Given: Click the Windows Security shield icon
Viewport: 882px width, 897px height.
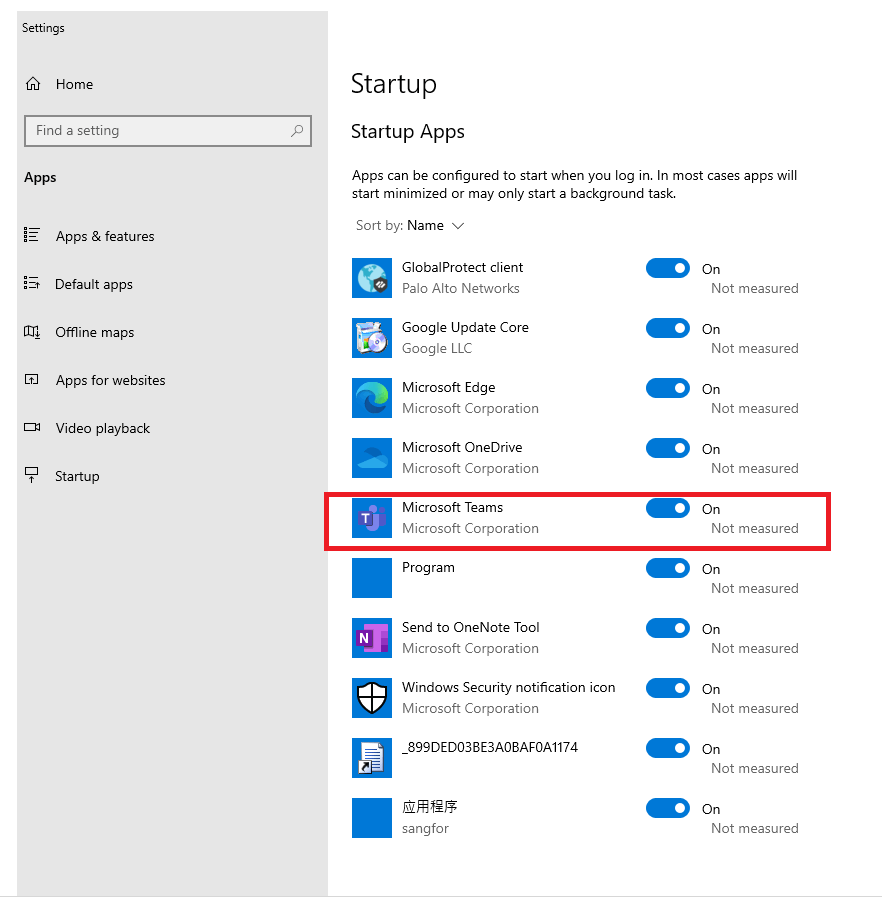Looking at the screenshot, I should click(x=372, y=698).
